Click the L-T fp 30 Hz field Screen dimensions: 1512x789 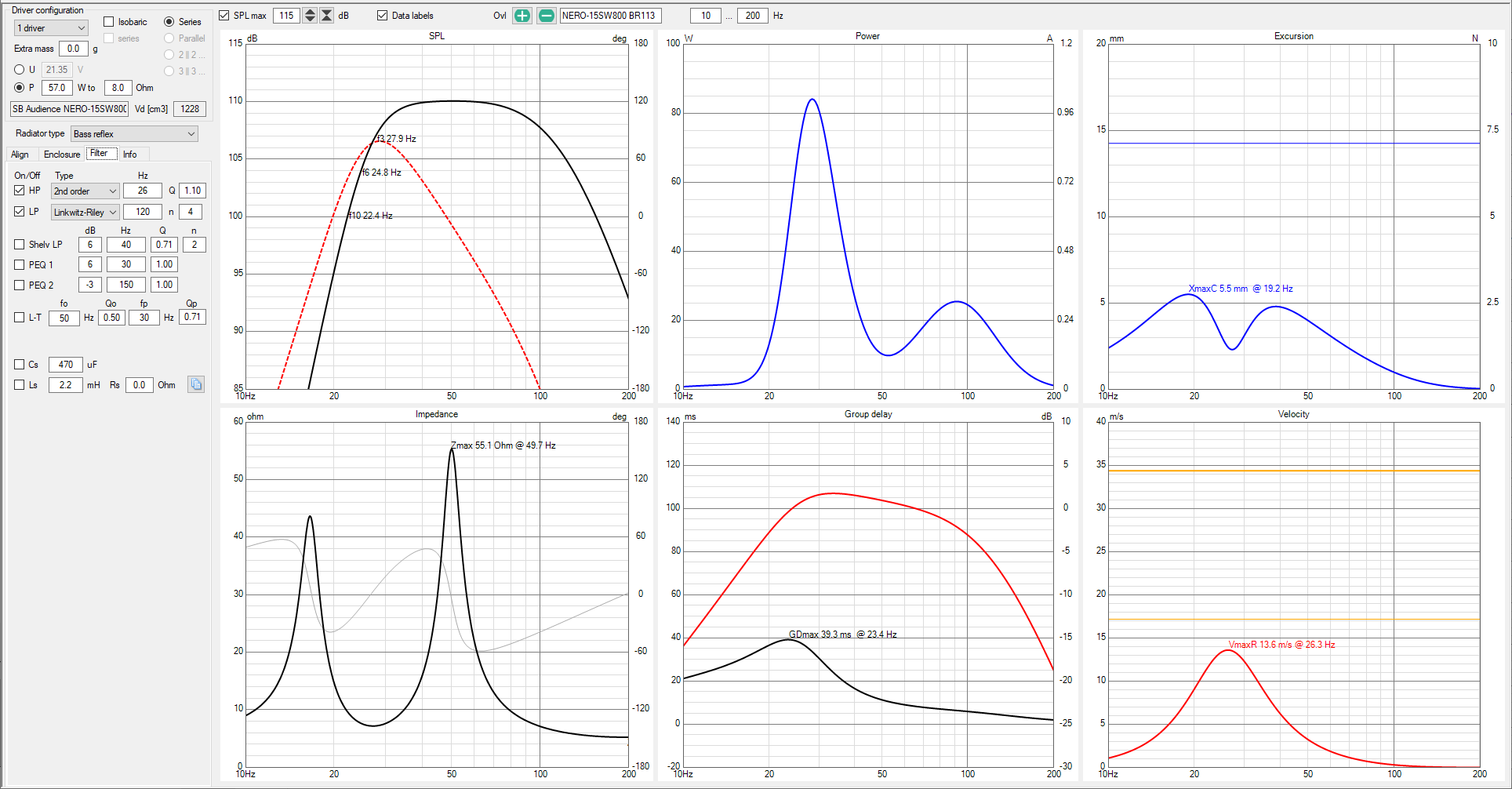point(144,318)
